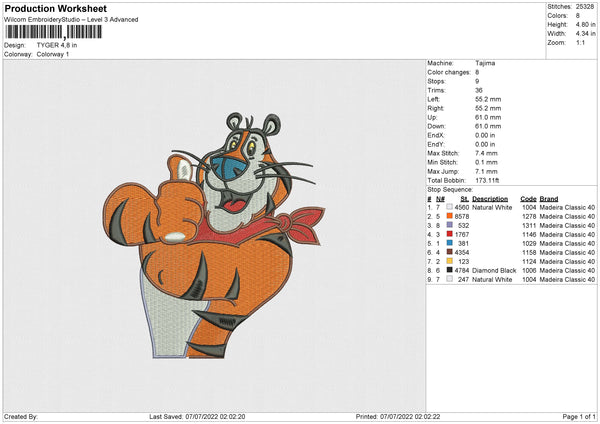Click 'Madeira Classic 40' in the 4354 row
The width and height of the screenshot is (600, 424).
[567, 252]
